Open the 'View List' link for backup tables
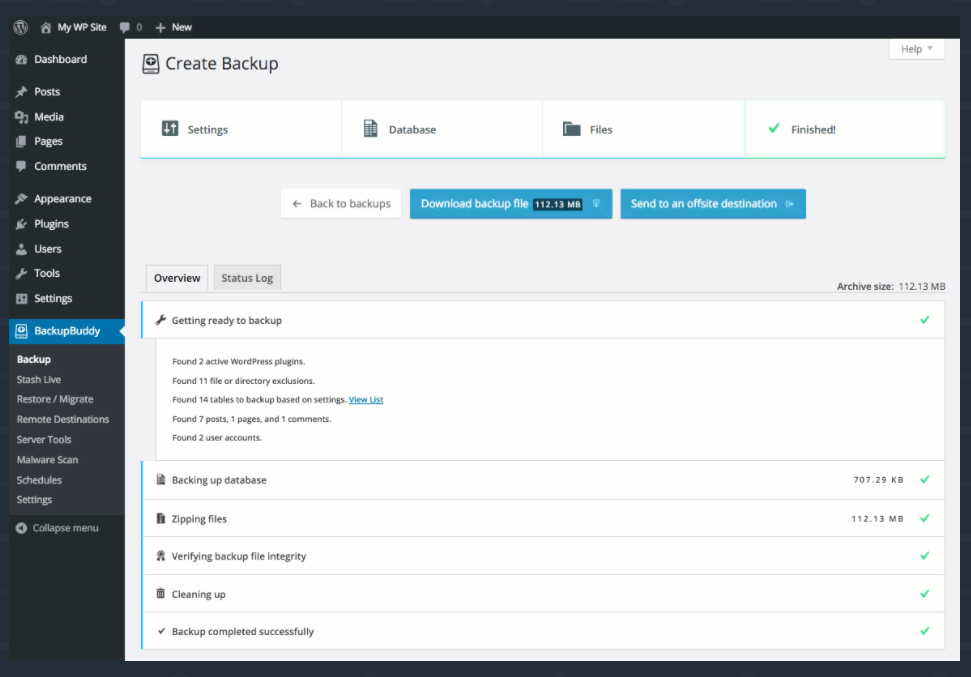This screenshot has width=971, height=677. 365,399
